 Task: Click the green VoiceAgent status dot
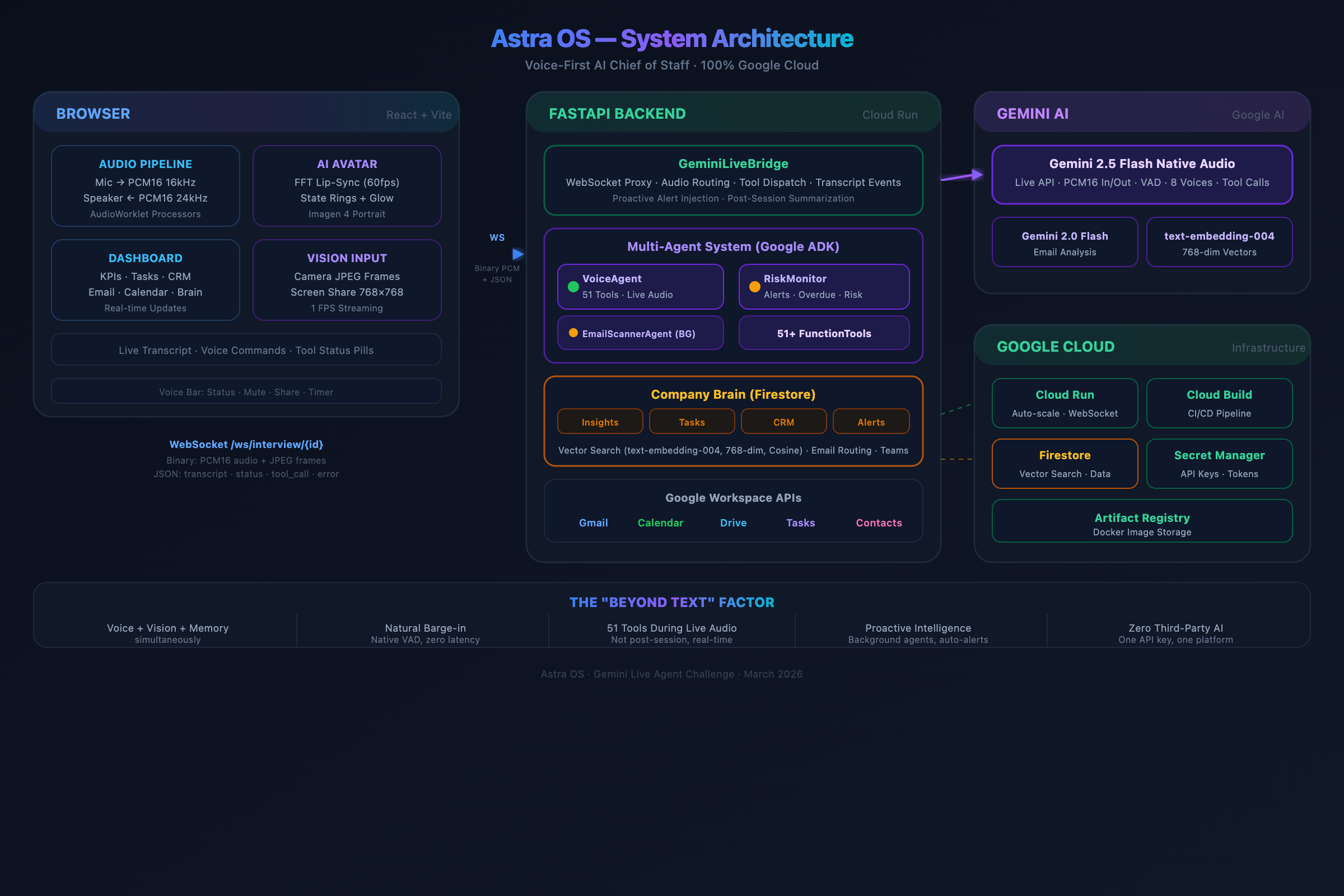tap(573, 287)
